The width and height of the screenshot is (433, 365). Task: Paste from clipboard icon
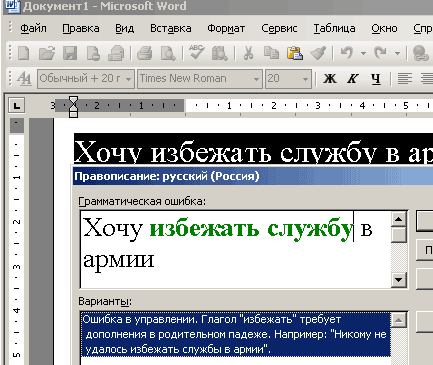[295, 53]
